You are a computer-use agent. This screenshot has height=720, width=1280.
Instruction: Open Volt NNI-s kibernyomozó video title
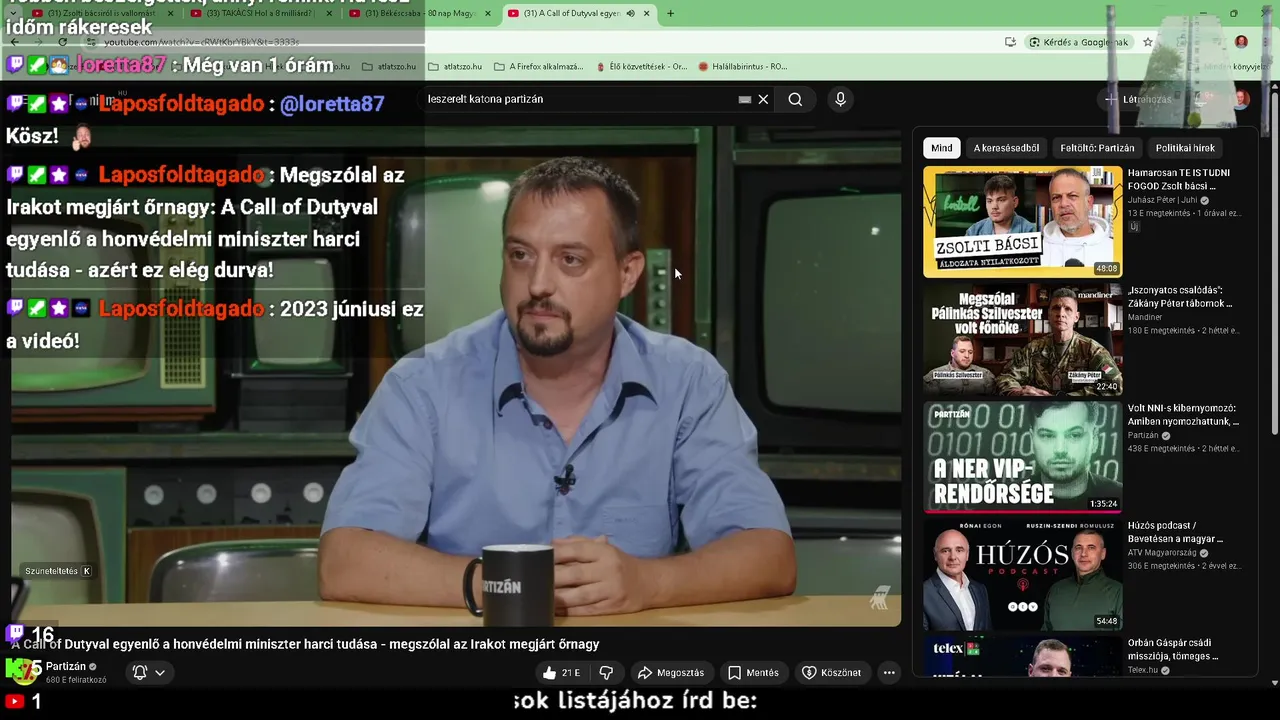pyautogui.click(x=1183, y=415)
